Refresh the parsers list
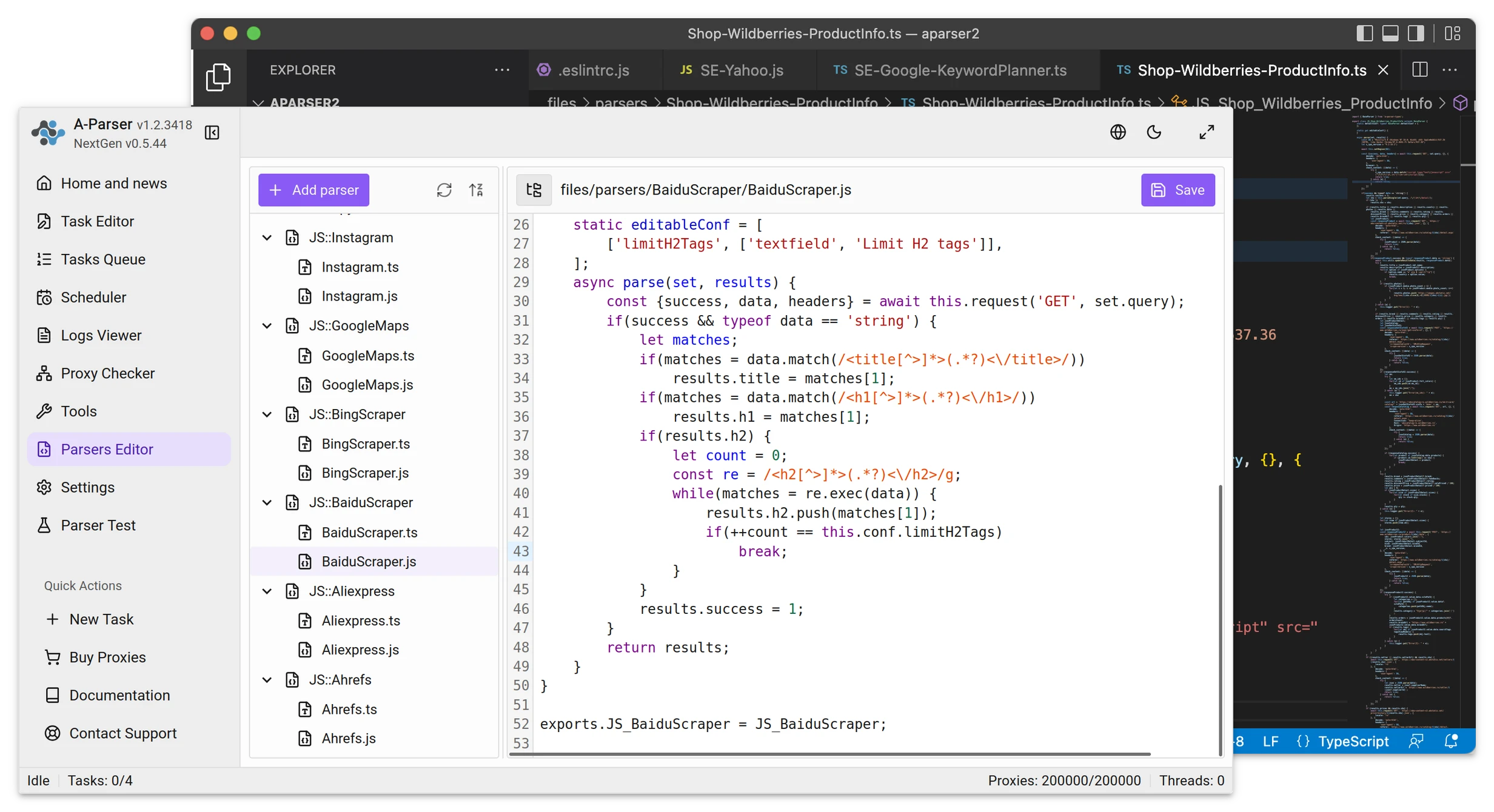1494x812 pixels. coord(444,190)
